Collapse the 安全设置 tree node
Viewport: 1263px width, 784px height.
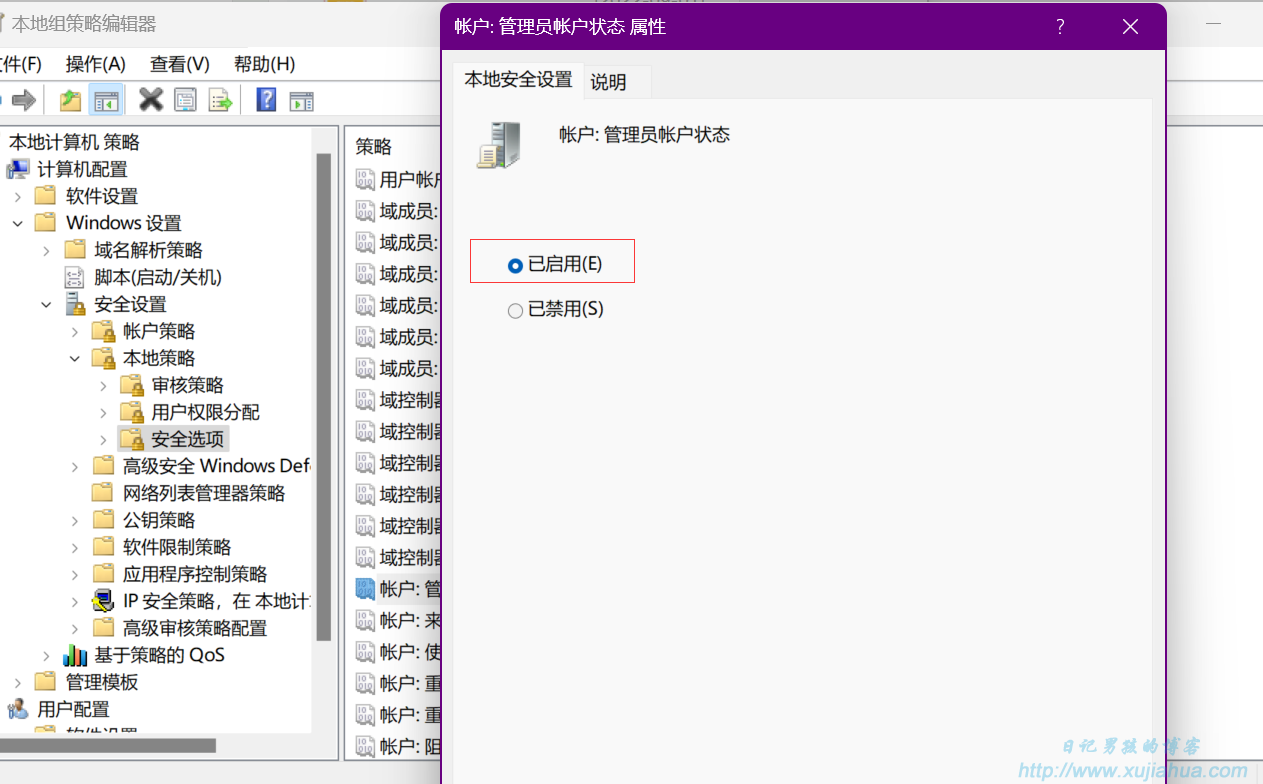pos(46,304)
